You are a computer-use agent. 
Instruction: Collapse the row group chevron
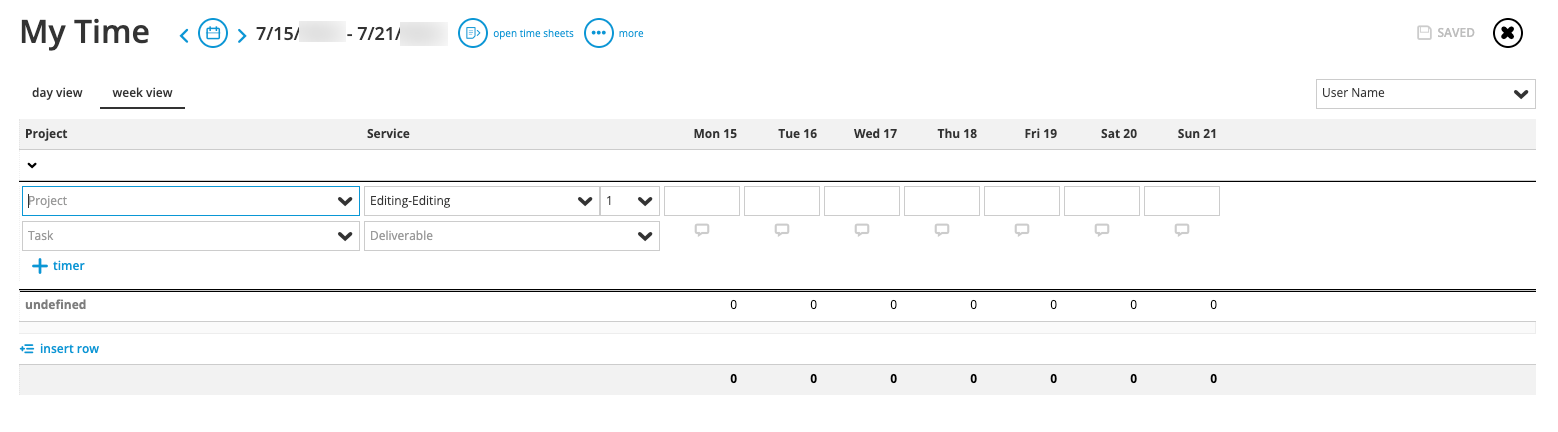[x=32, y=165]
